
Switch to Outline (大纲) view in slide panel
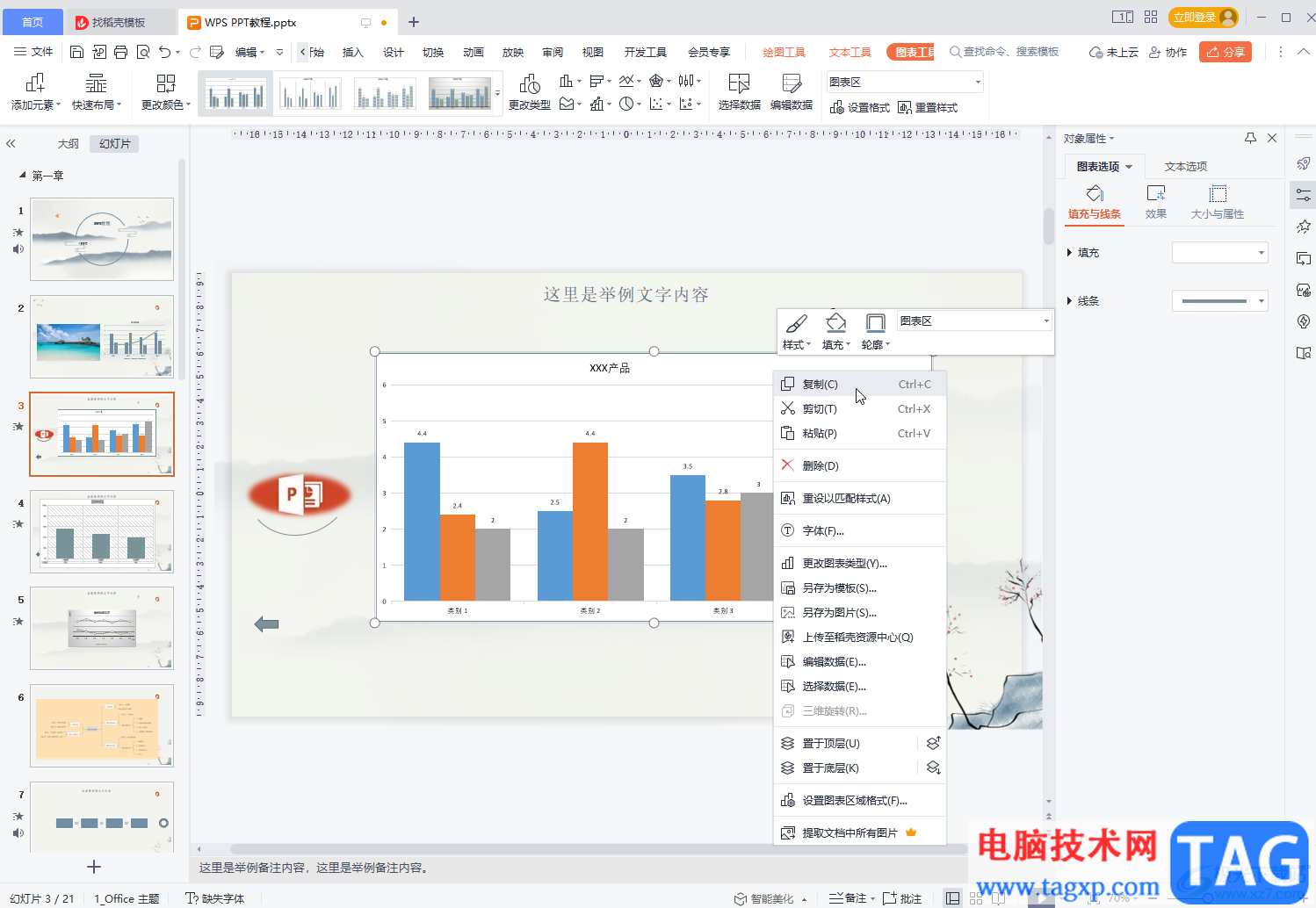click(69, 143)
